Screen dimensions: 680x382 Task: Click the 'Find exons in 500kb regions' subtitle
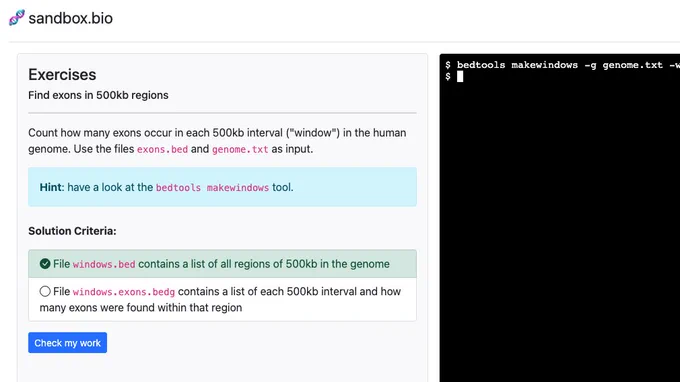(x=98, y=95)
